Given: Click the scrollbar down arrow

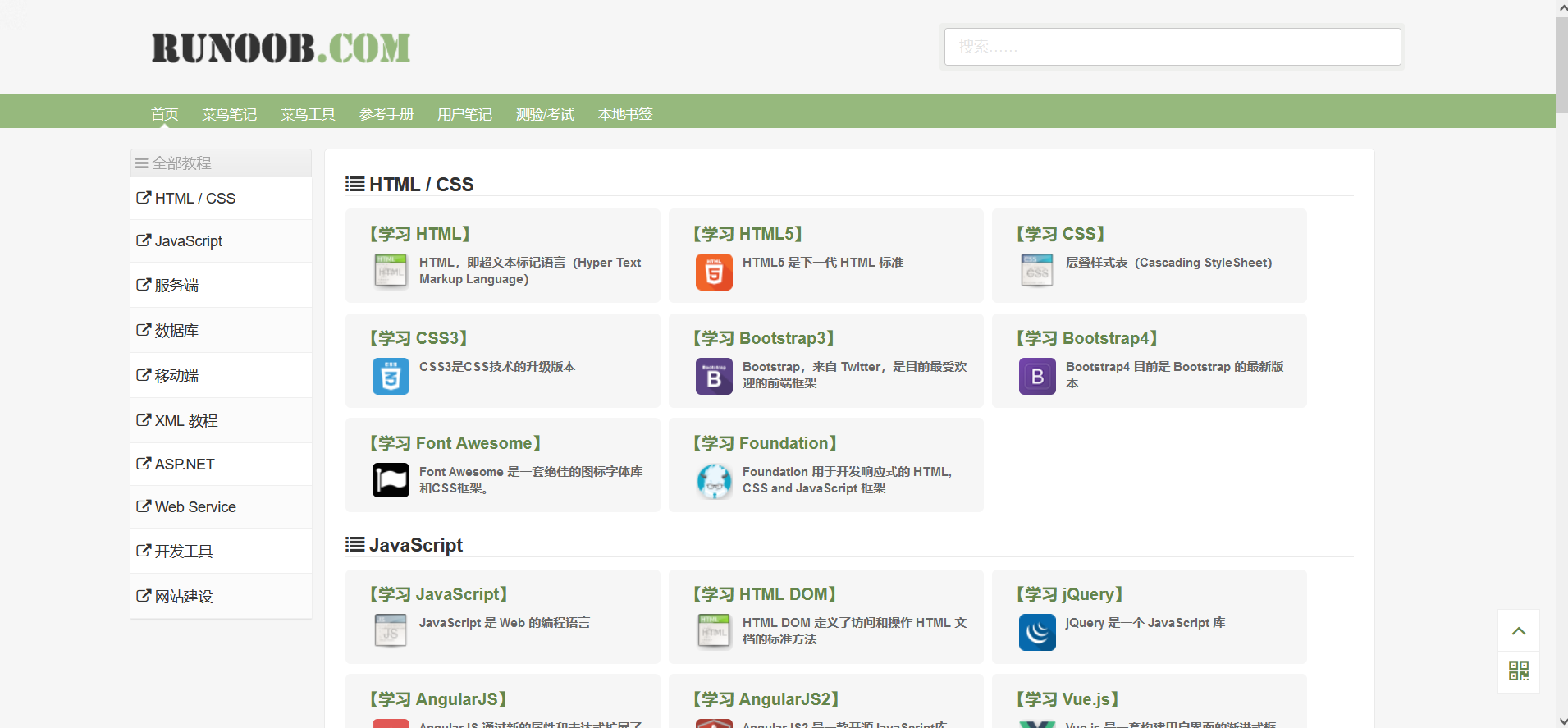Looking at the screenshot, I should pyautogui.click(x=1561, y=721).
